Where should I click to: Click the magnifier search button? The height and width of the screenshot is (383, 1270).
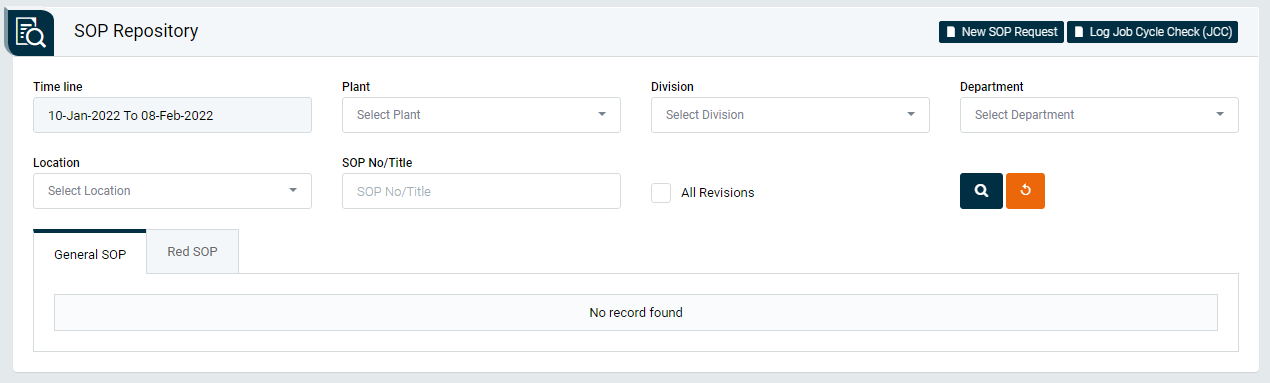click(x=981, y=191)
